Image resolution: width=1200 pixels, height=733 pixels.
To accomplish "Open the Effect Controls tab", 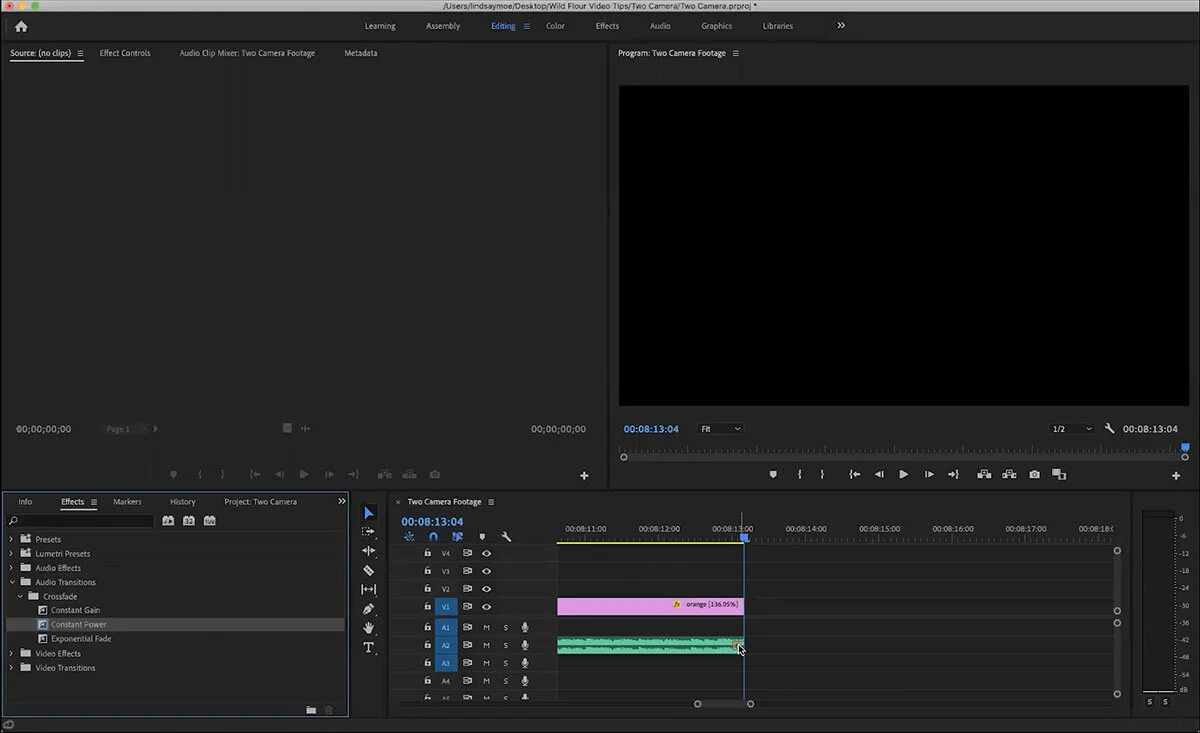I will [125, 53].
